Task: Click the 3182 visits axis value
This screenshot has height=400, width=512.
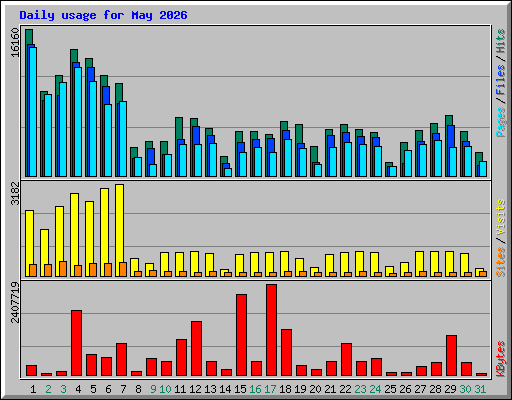Action: pyautogui.click(x=15, y=194)
